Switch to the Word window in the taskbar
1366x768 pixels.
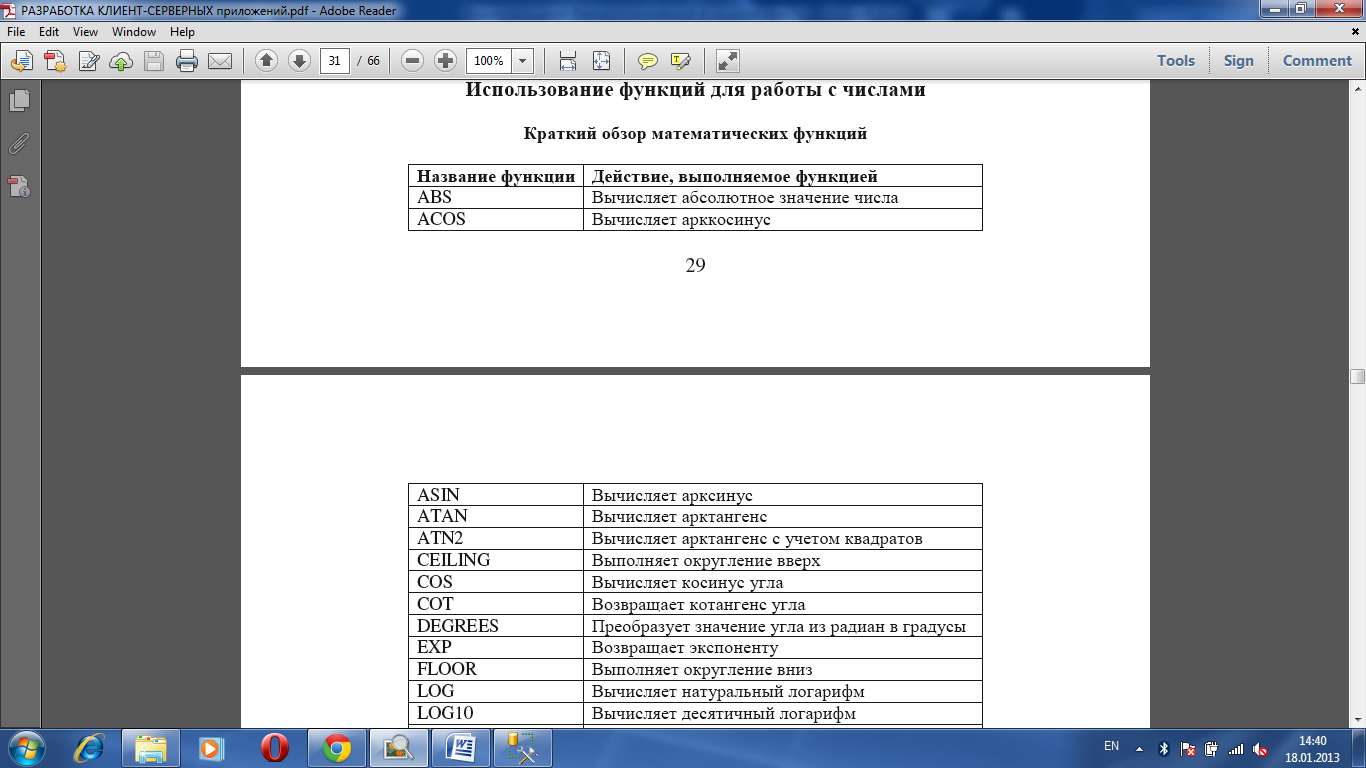tap(461, 748)
